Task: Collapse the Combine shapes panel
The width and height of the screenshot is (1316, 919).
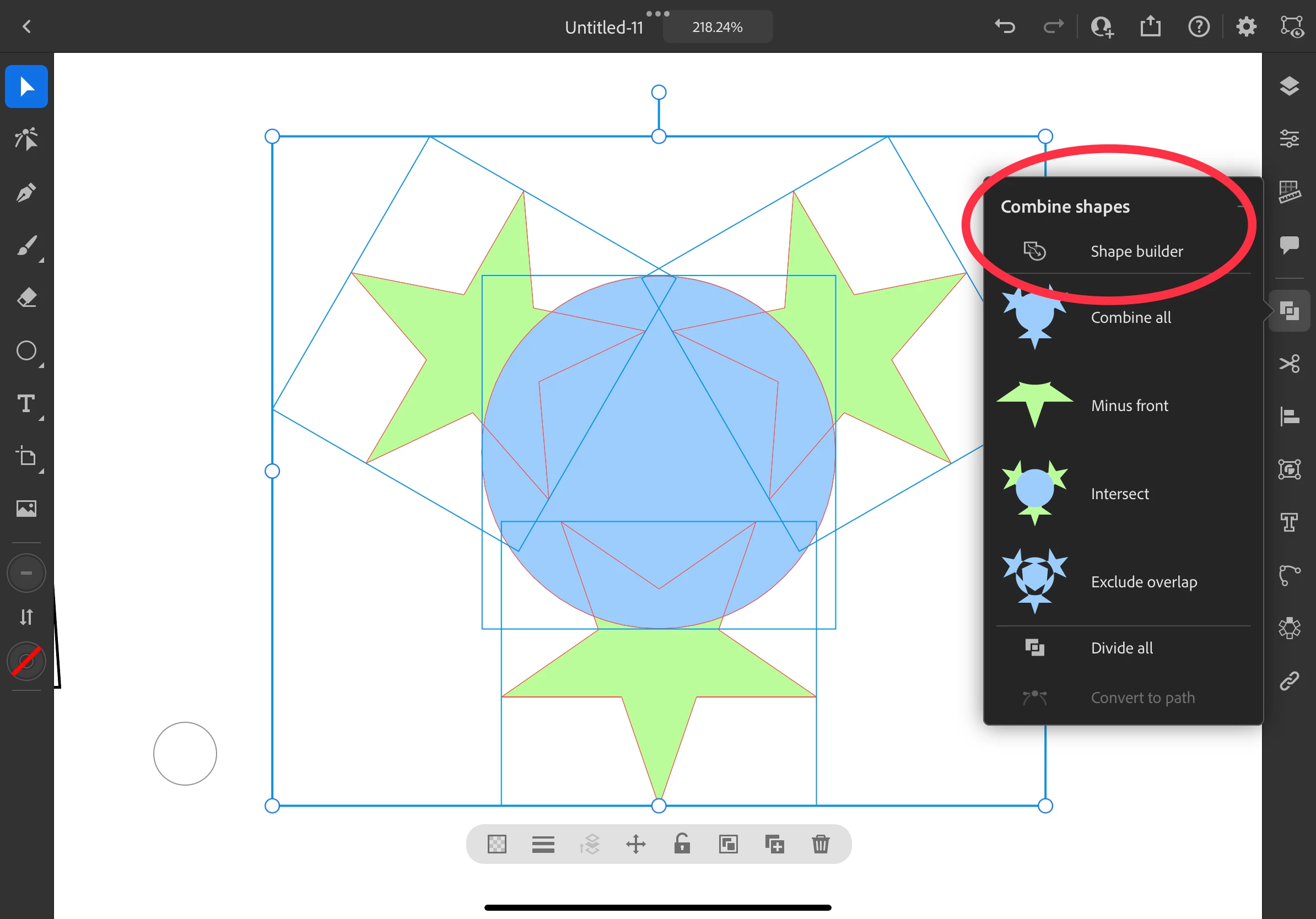Action: [1241, 206]
